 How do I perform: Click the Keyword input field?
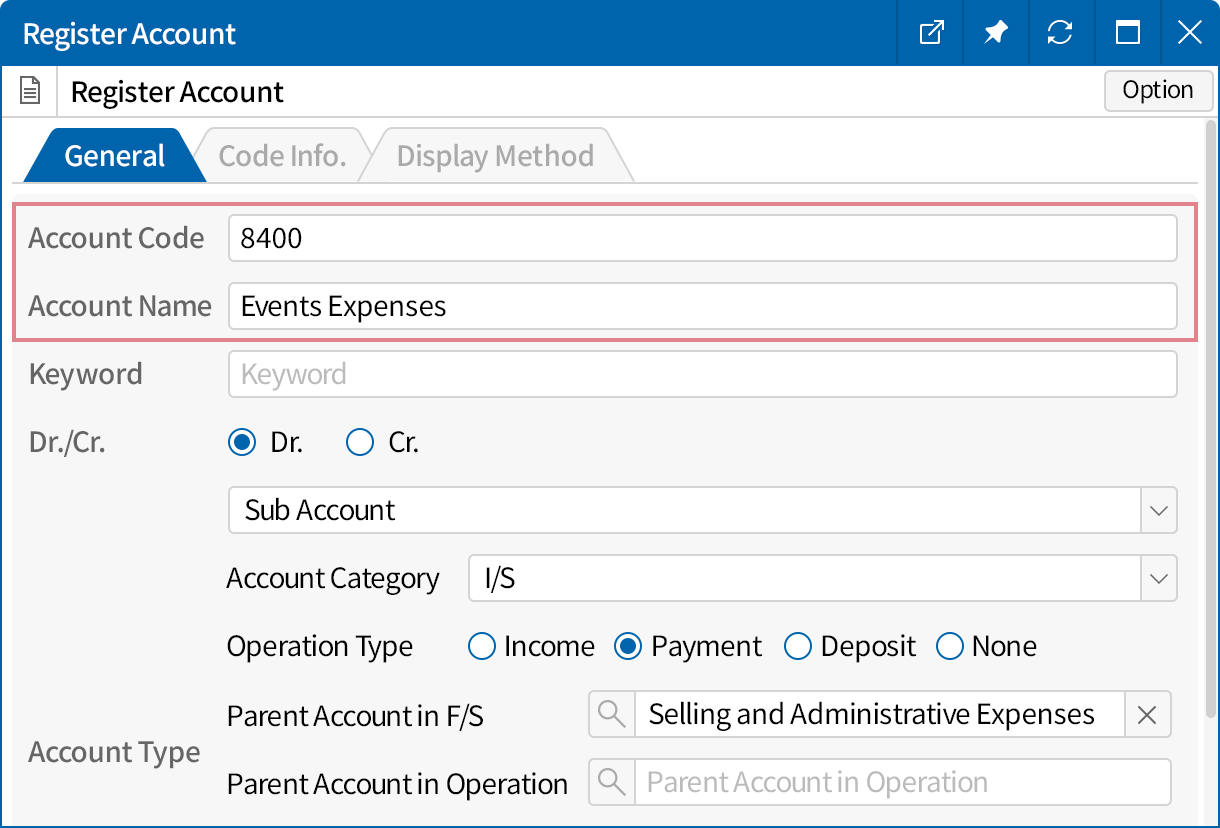click(x=702, y=374)
